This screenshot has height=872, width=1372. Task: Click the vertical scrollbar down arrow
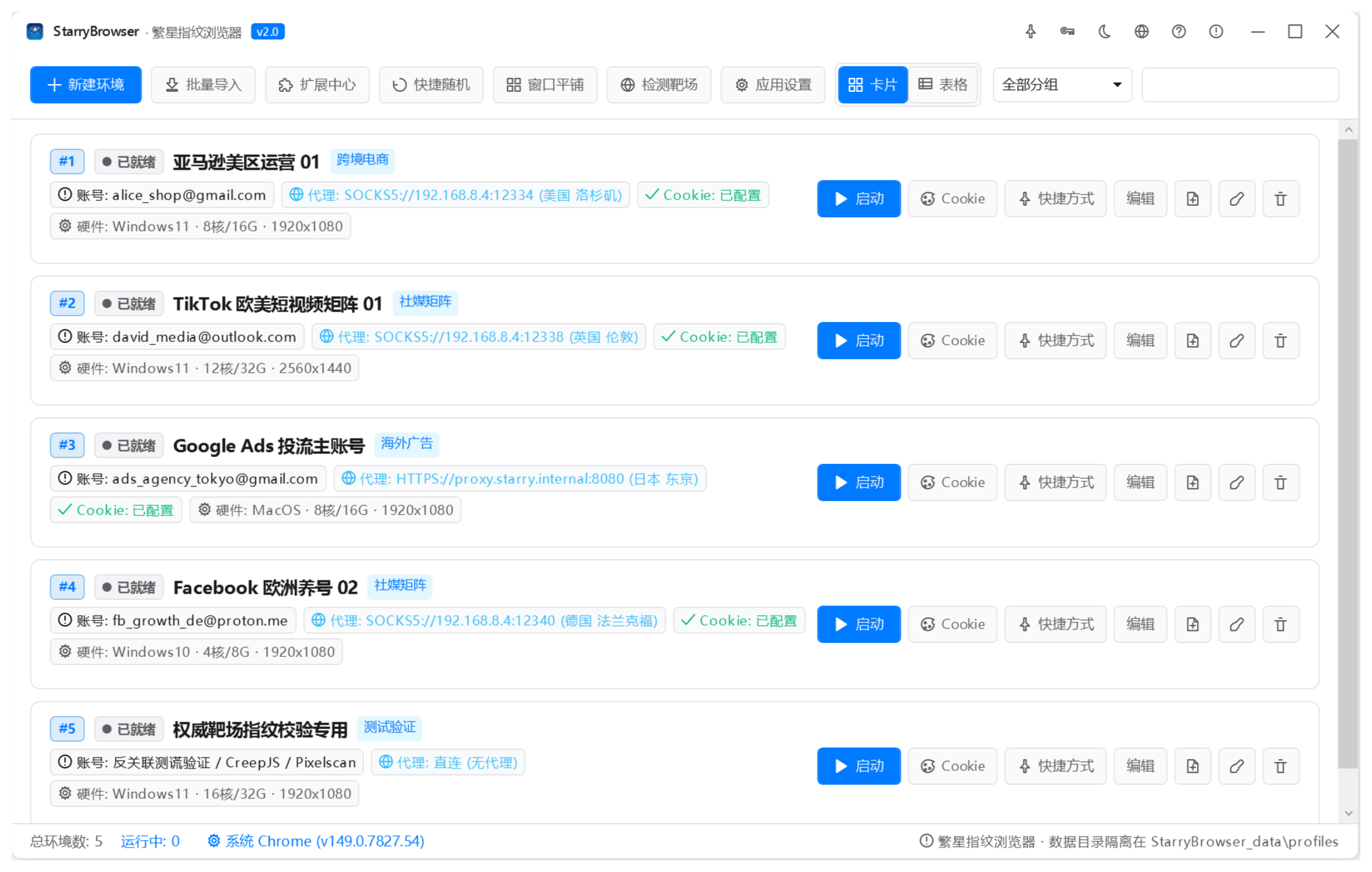[x=1349, y=813]
